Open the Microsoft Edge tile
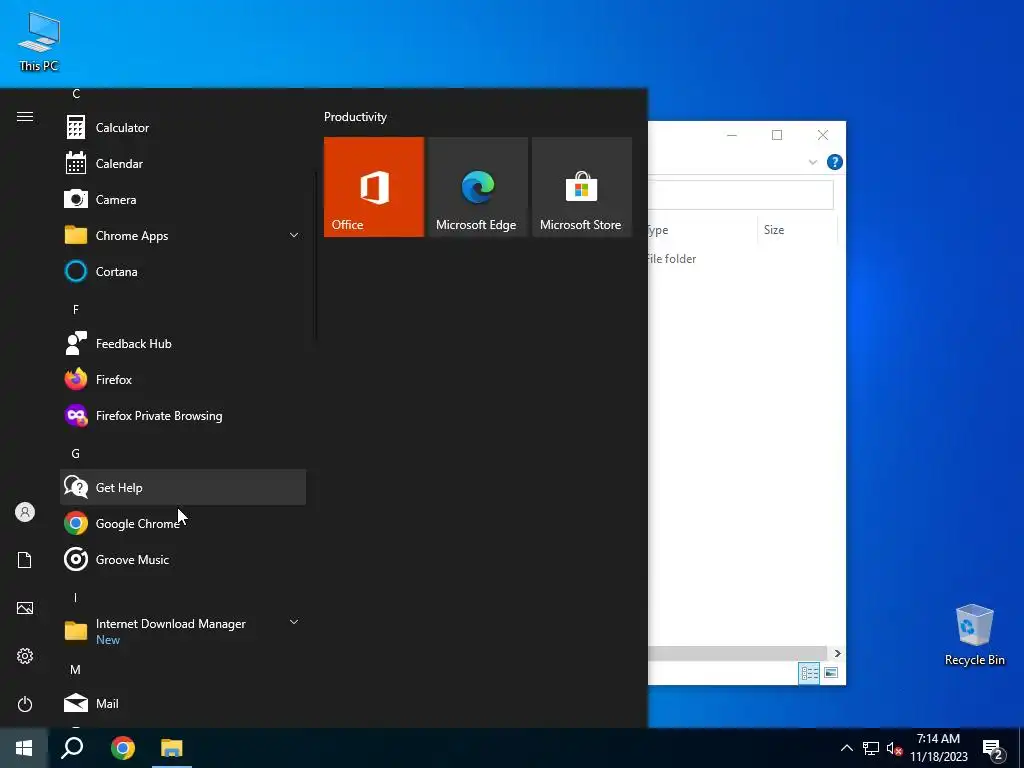The height and width of the screenshot is (768, 1024). pyautogui.click(x=477, y=187)
